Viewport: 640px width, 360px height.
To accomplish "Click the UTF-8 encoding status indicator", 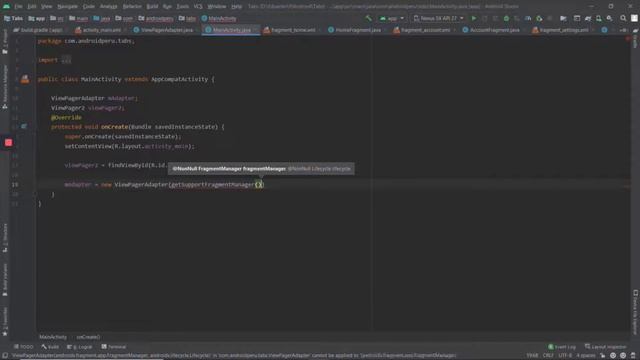I will (x=565, y=356).
